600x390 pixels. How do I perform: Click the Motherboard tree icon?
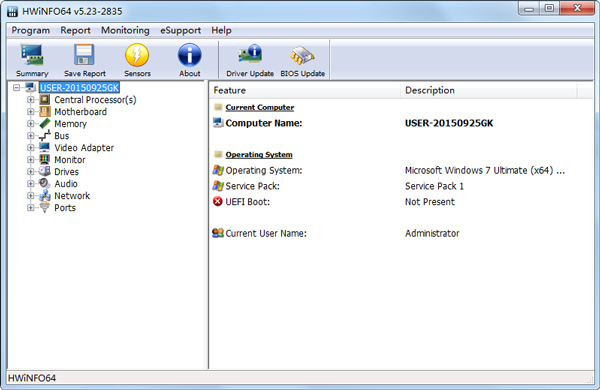click(45, 112)
